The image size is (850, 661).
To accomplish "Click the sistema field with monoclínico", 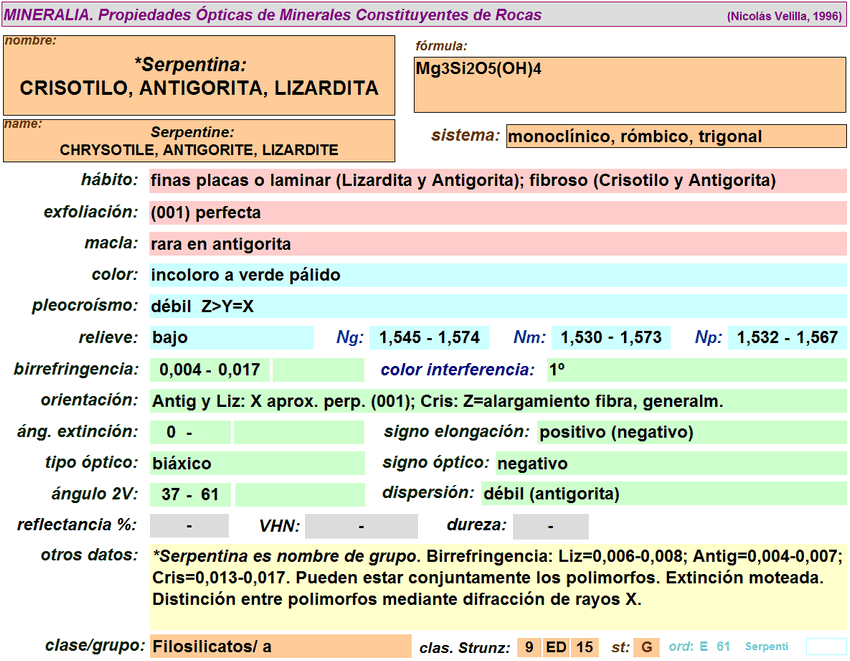I will click(676, 137).
